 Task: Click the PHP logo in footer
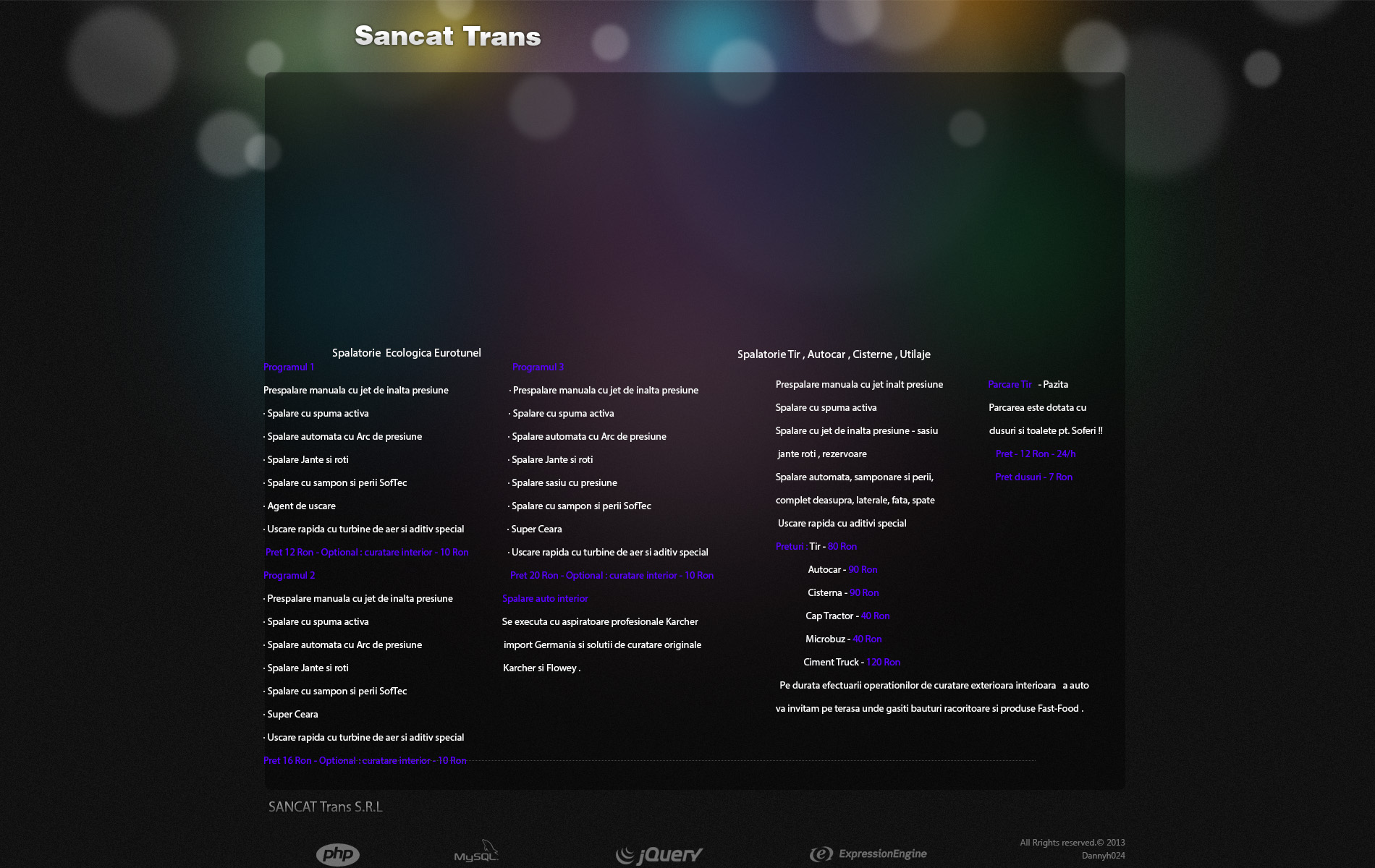coord(337,854)
